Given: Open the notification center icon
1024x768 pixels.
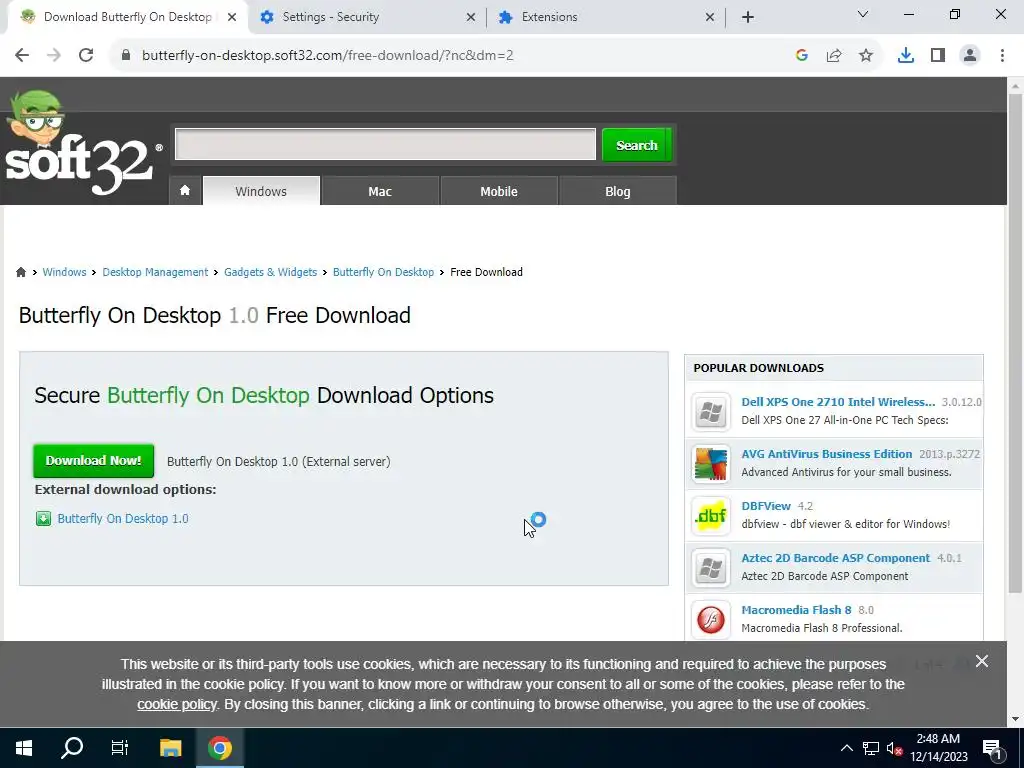Looking at the screenshot, I should [992, 748].
